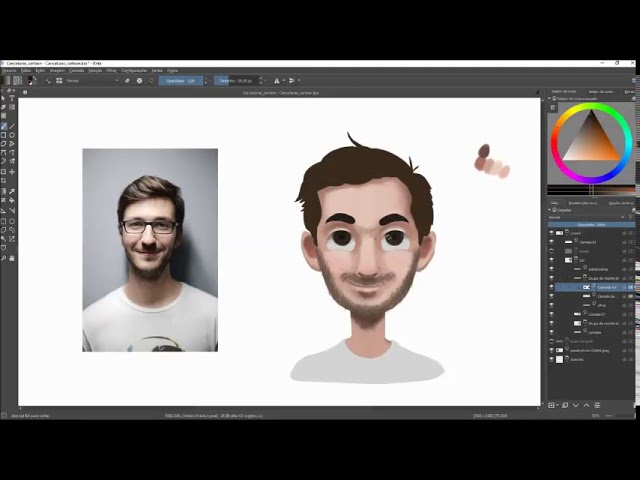Hide the Lineart group layer
This screenshot has width=640, height=480.
551,233
